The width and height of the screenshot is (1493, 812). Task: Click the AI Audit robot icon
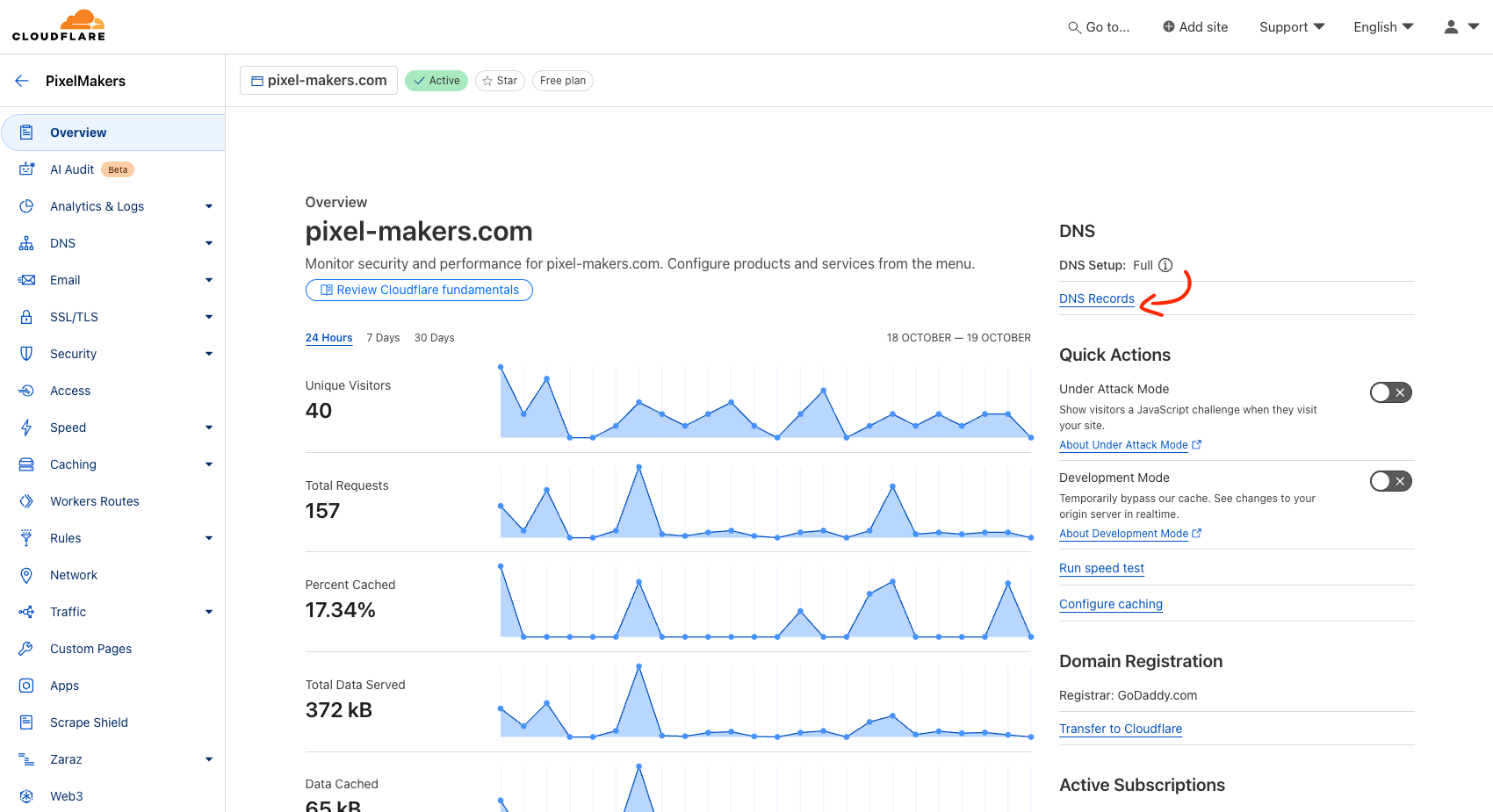pyautogui.click(x=26, y=169)
